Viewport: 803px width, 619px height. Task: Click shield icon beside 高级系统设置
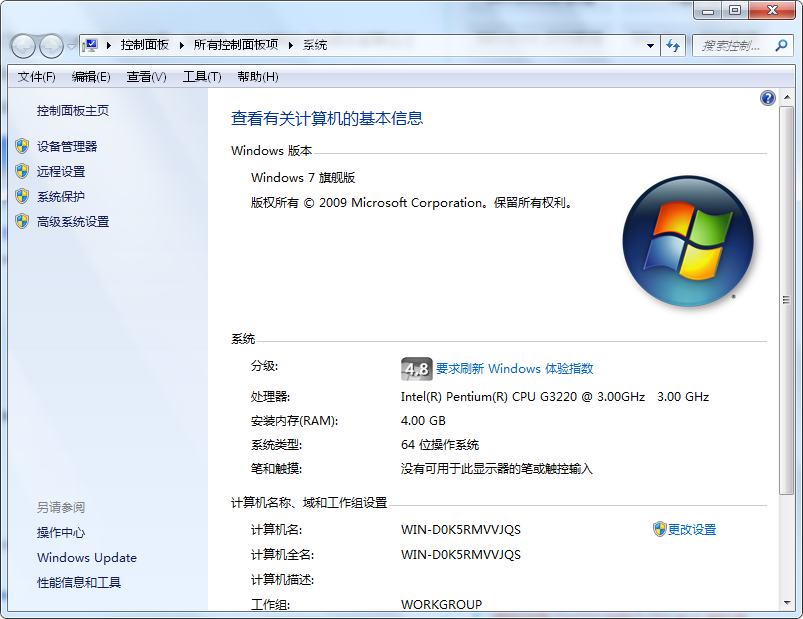[22, 221]
